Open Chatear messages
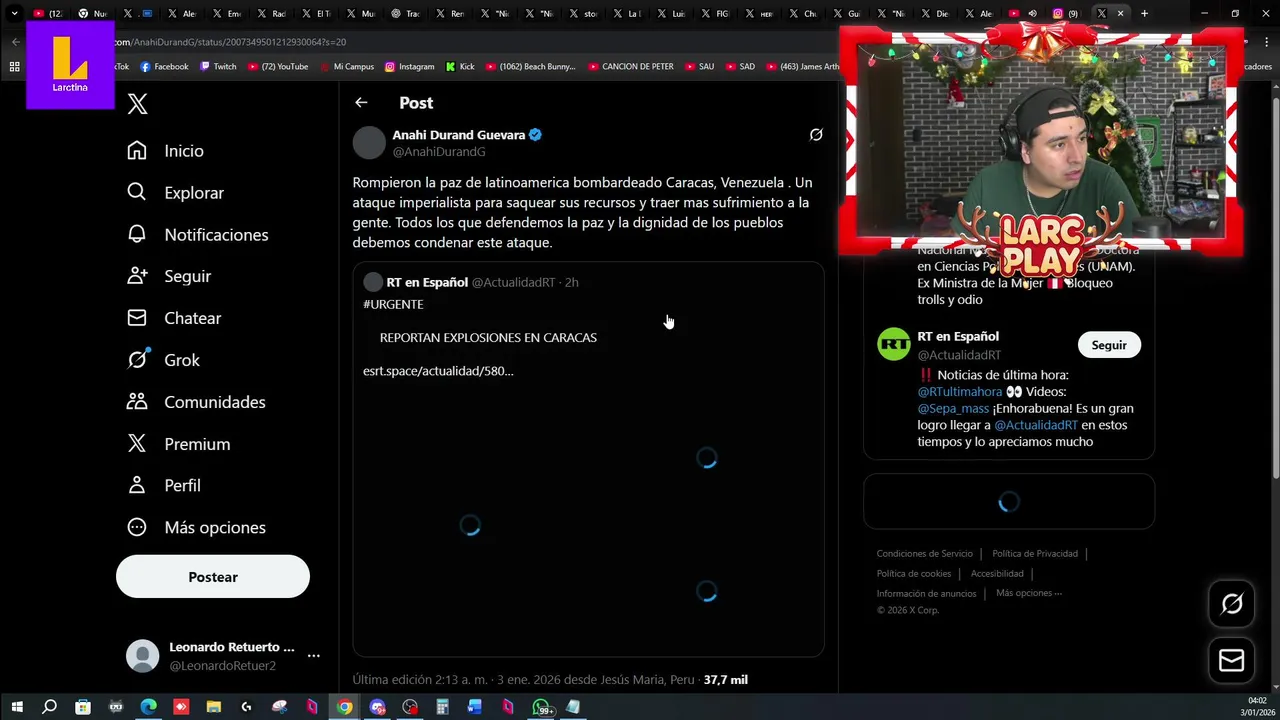This screenshot has width=1280, height=720. point(174,318)
